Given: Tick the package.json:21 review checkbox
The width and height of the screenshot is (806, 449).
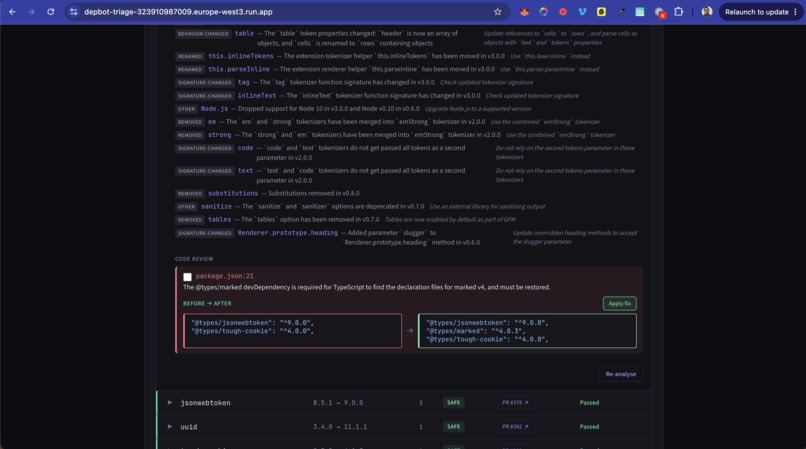Looking at the screenshot, I should pos(187,277).
